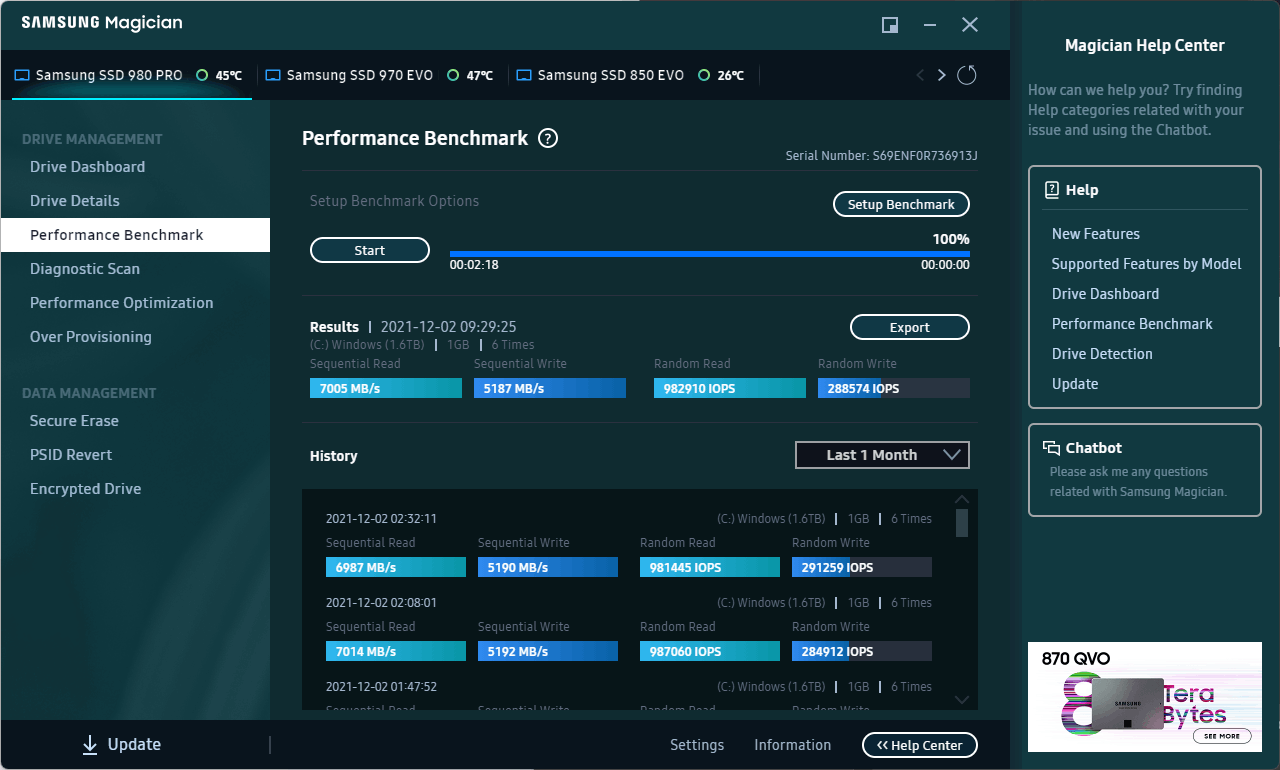Screen dimensions: 1280x770
Task: Click the 45°C temperature indicator circle
Action: (x=202, y=75)
